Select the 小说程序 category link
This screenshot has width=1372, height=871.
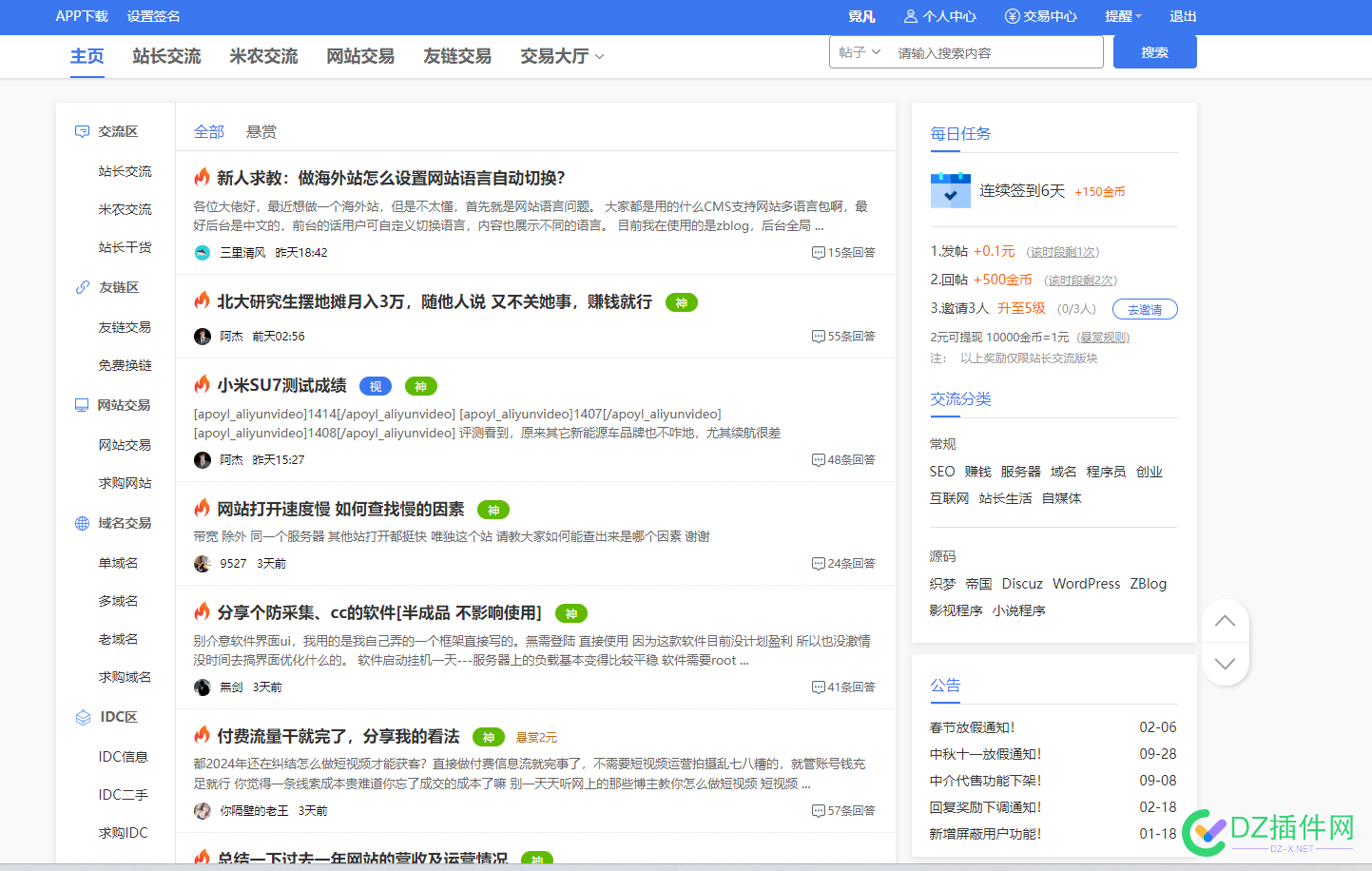[1019, 610]
